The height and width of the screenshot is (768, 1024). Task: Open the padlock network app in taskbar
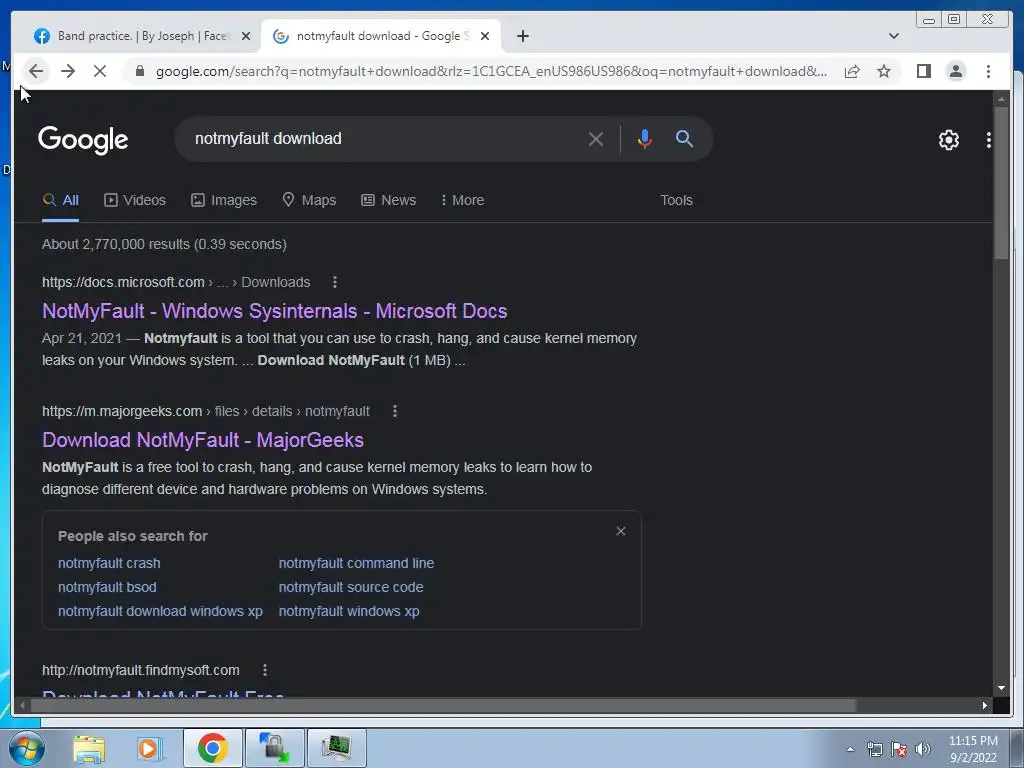[x=274, y=748]
